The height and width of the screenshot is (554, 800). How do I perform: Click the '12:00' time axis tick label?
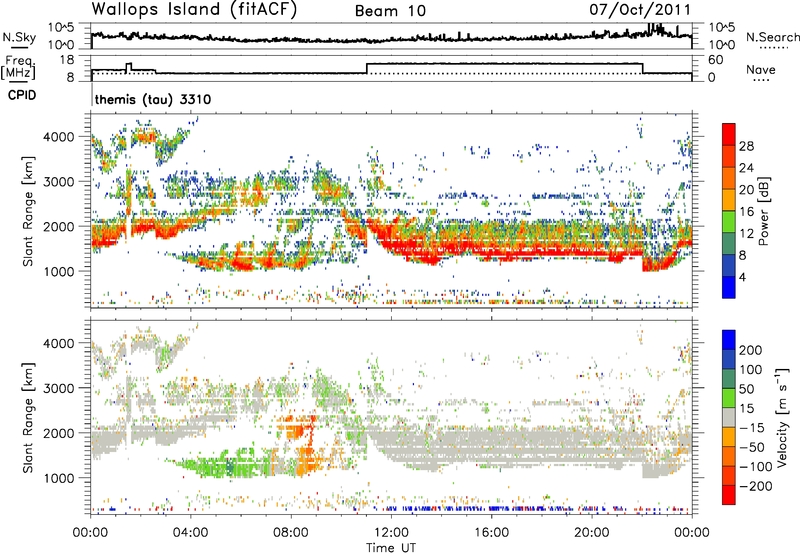point(391,533)
